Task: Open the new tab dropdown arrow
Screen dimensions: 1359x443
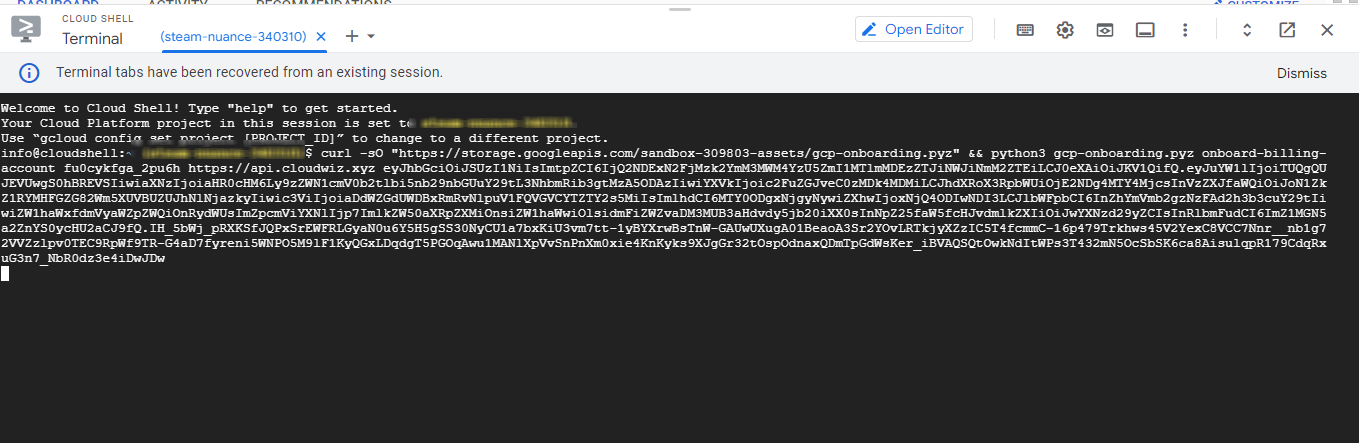Action: pos(371,37)
